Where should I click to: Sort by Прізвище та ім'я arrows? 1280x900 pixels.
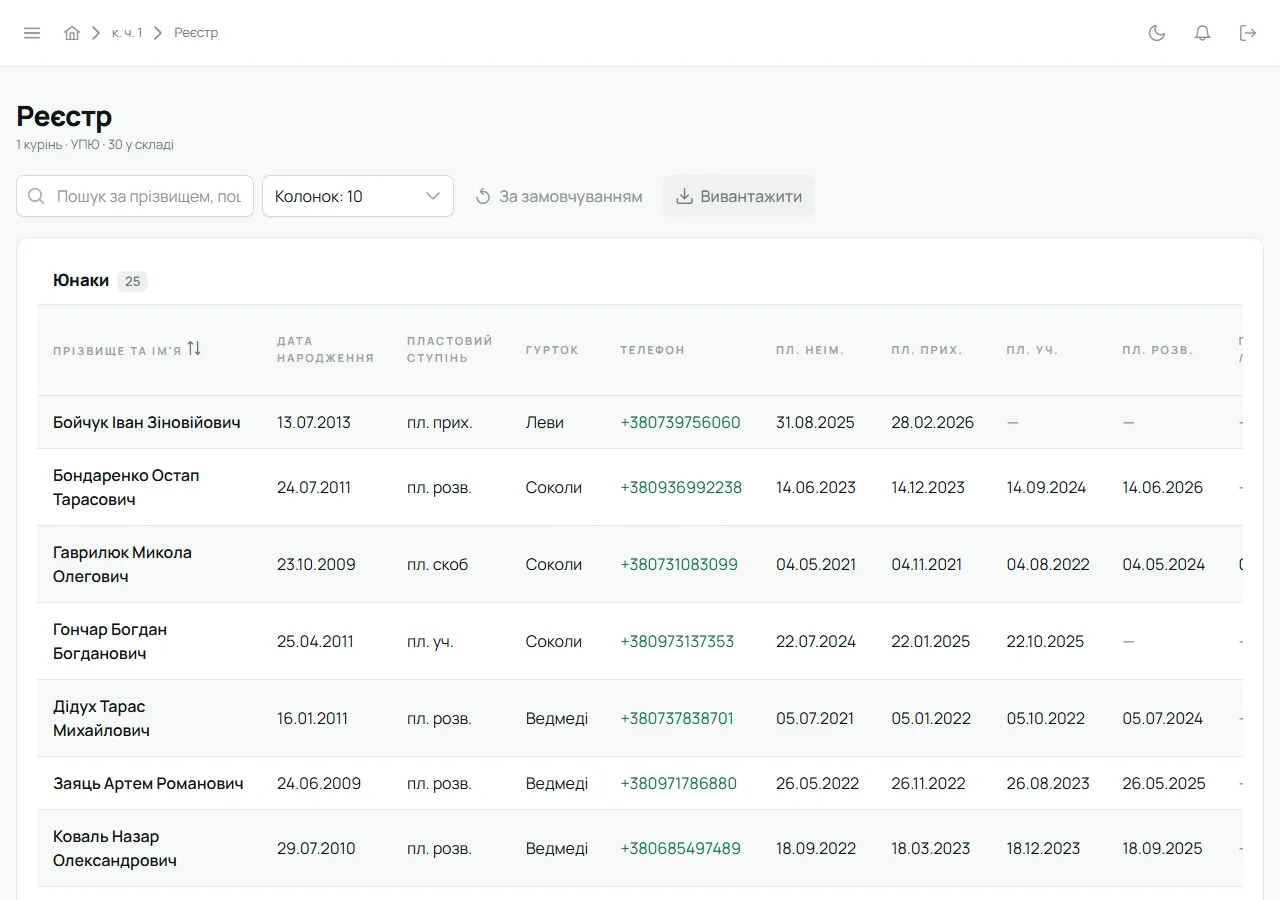coord(194,348)
